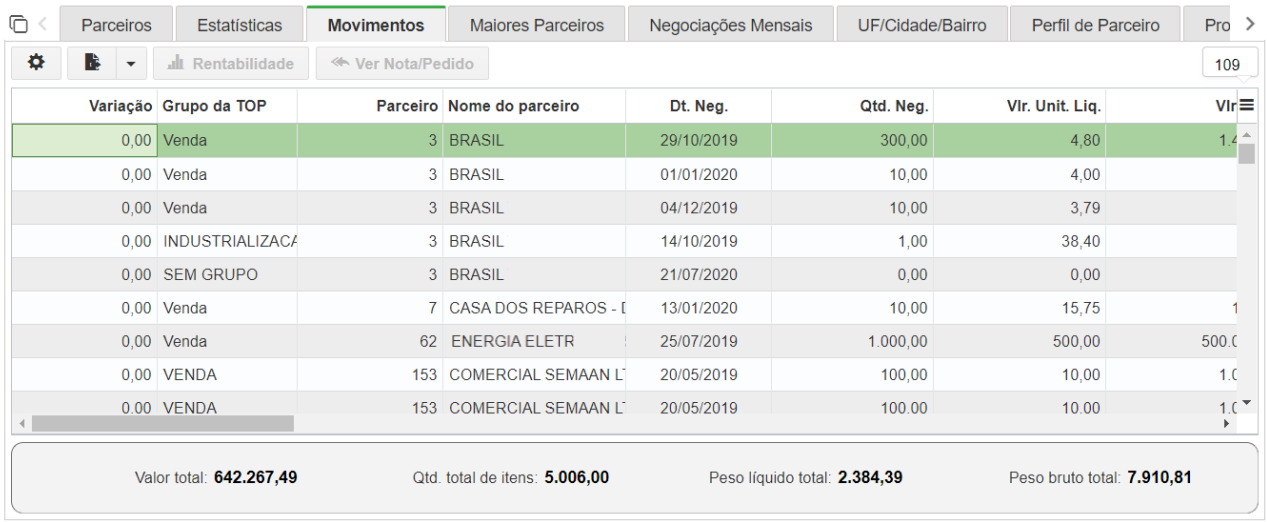This screenshot has width=1267, height=522.
Task: Select the INDUSTRIALIZACA row for BRASIL
Action: click(x=624, y=241)
